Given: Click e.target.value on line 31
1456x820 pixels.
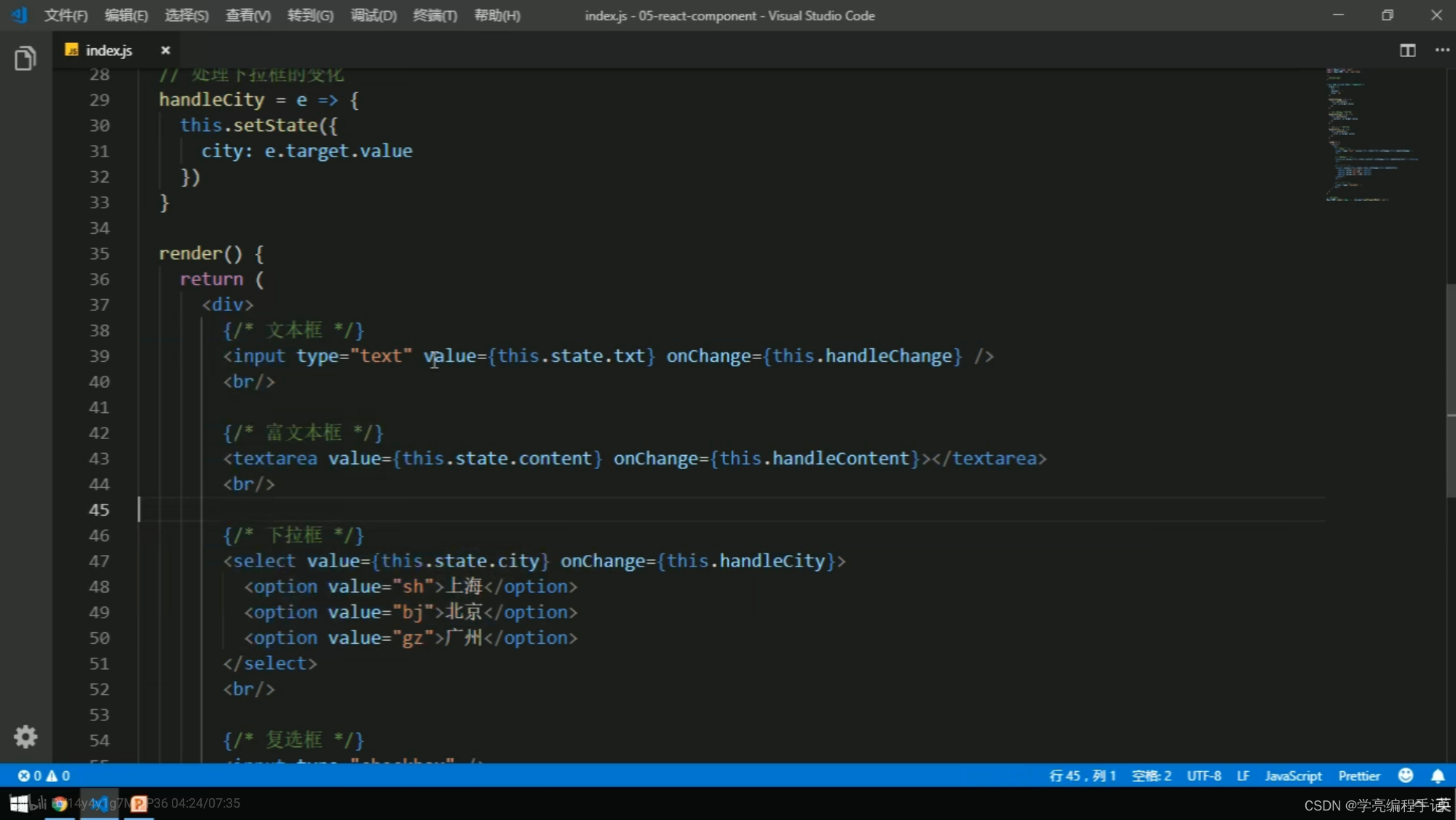Looking at the screenshot, I should (339, 151).
